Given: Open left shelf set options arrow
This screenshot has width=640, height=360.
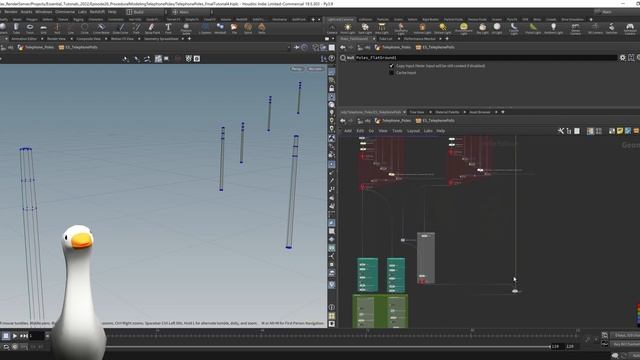Looking at the screenshot, I should pyautogui.click(x=319, y=20).
